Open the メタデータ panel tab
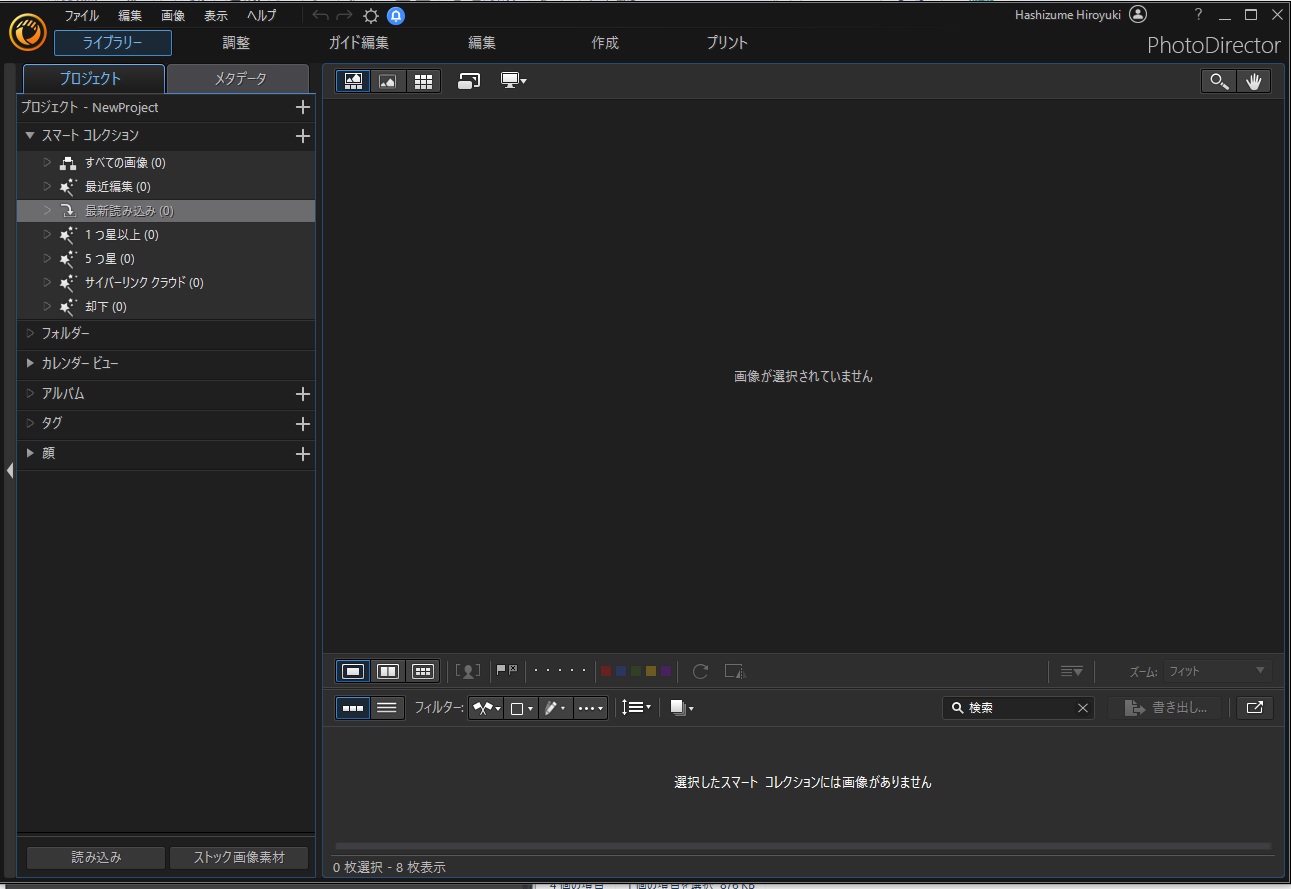1291x889 pixels. (240, 79)
